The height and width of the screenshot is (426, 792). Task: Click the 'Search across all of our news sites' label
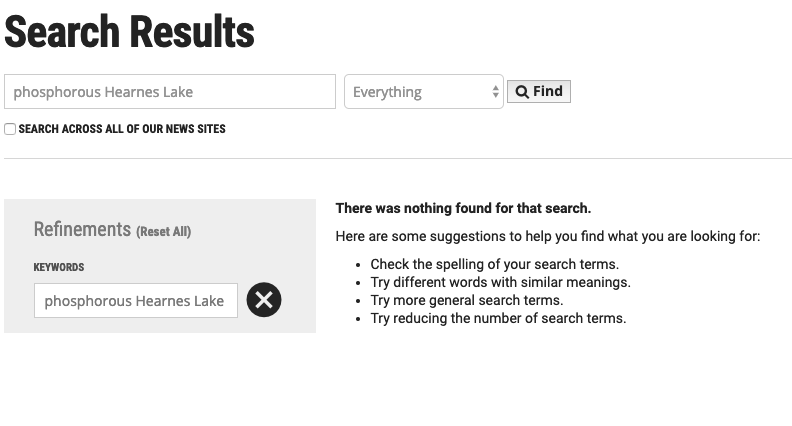click(x=122, y=129)
